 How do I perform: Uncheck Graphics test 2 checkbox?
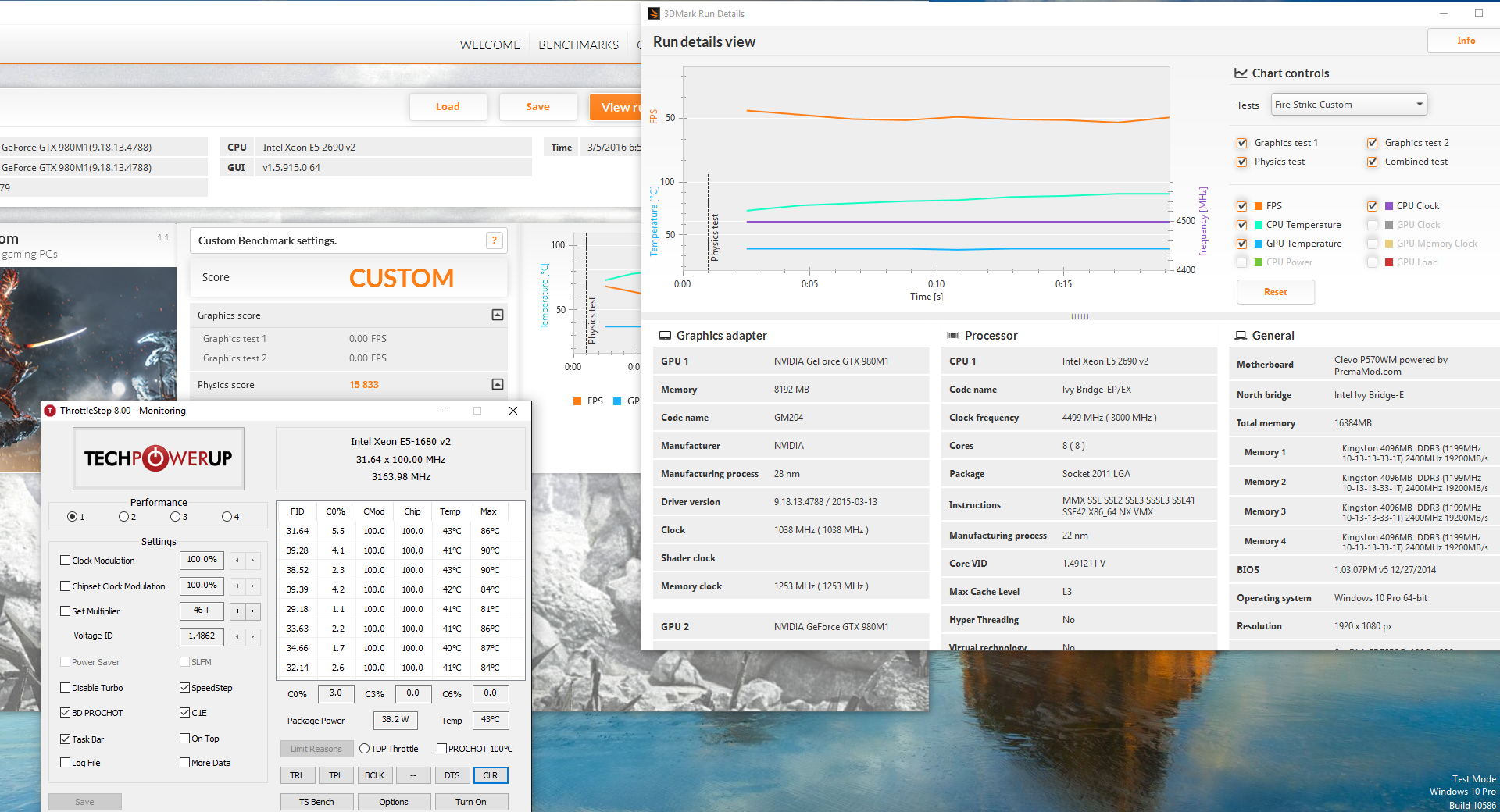click(x=1373, y=143)
